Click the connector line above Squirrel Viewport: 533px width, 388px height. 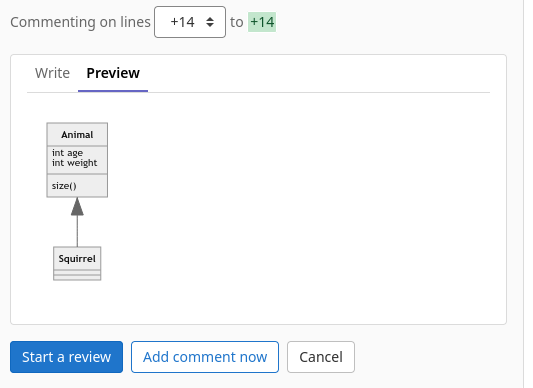(77, 231)
